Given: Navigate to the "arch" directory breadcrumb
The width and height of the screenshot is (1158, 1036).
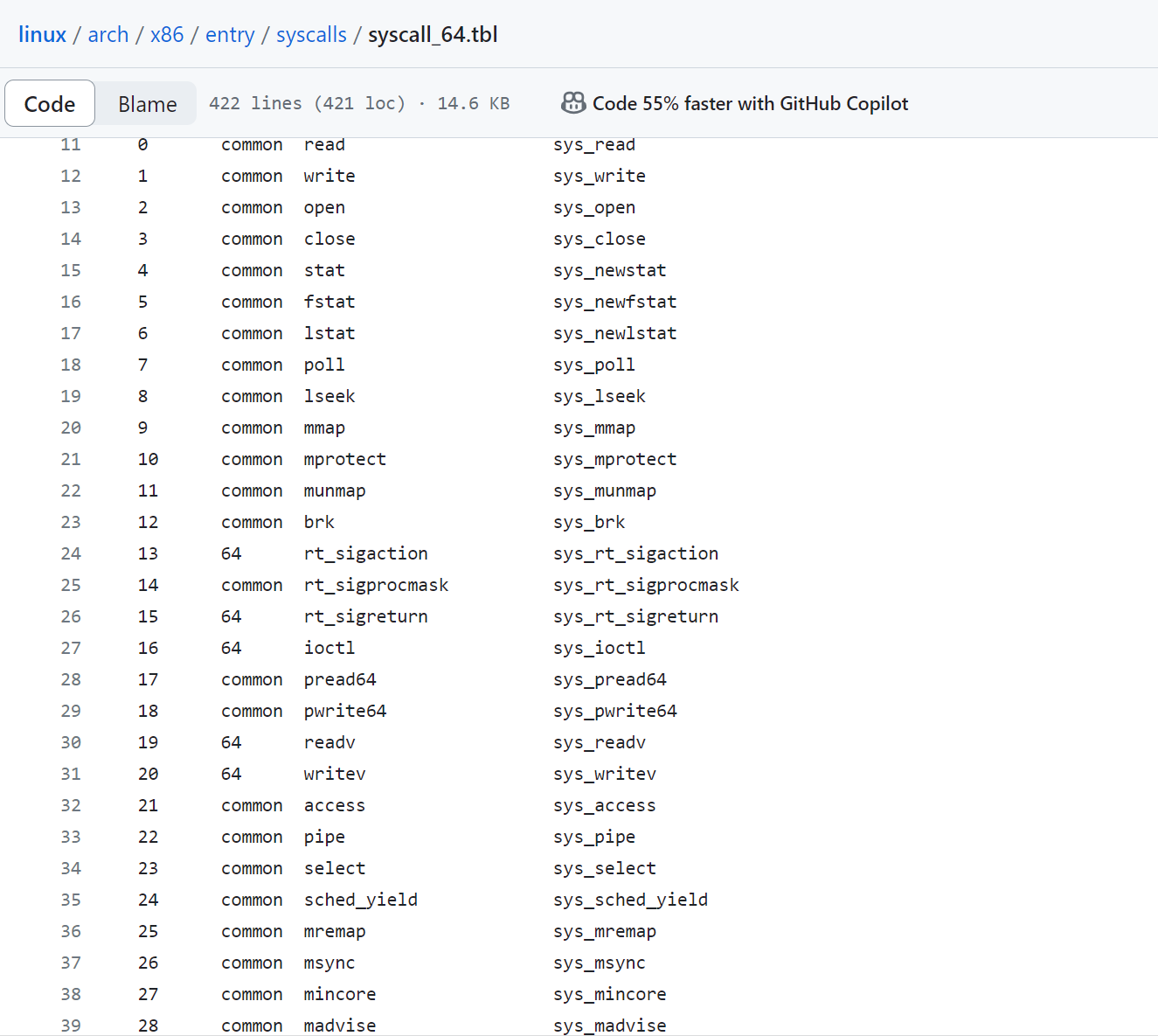Looking at the screenshot, I should pyautogui.click(x=107, y=34).
